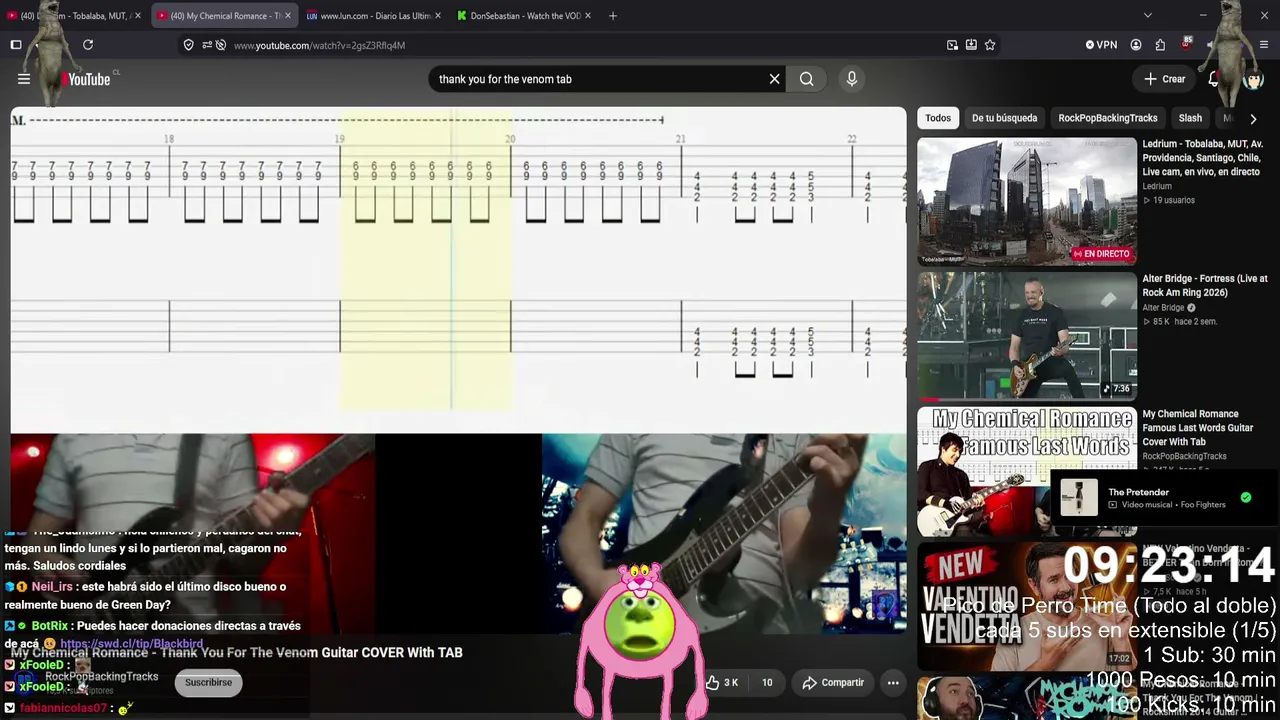Click the video player tablature area

click(458, 270)
